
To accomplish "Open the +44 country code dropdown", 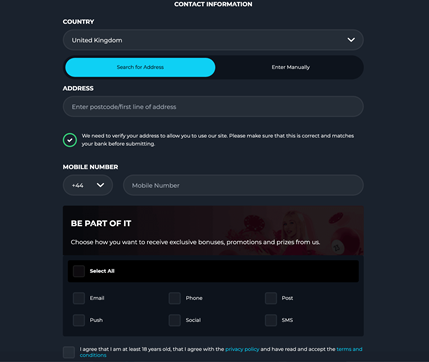I will (x=88, y=185).
